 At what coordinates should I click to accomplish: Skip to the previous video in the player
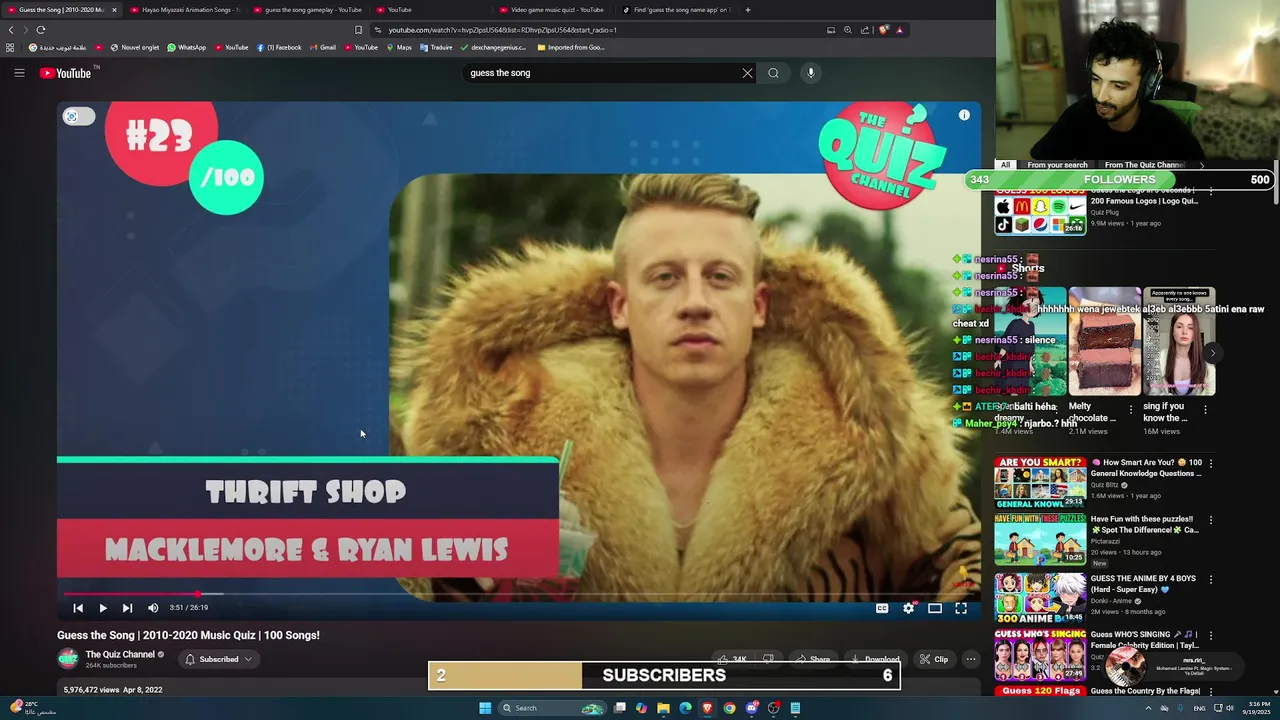click(x=78, y=608)
